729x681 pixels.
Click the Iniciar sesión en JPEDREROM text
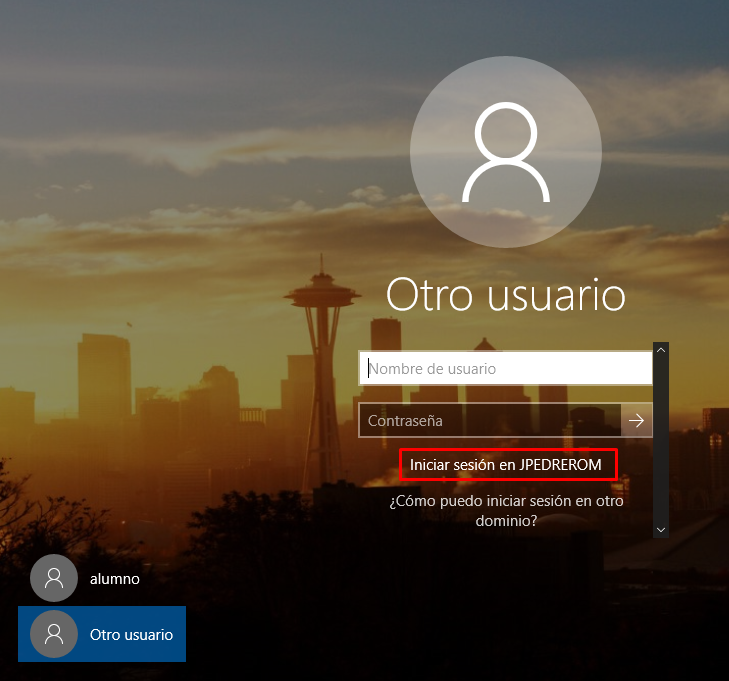pyautogui.click(x=506, y=465)
